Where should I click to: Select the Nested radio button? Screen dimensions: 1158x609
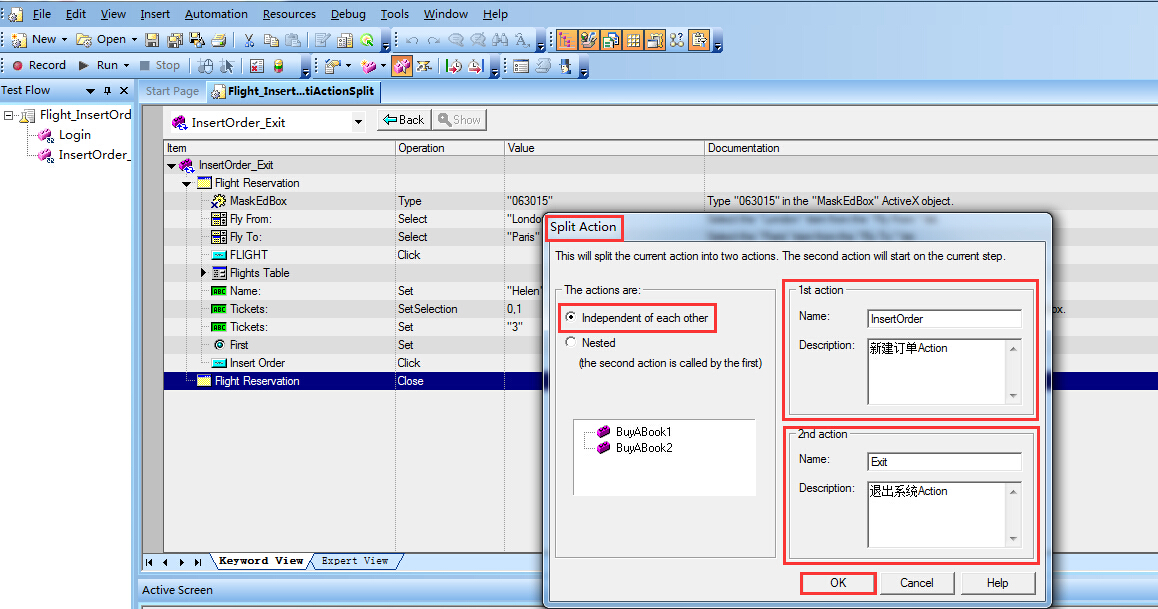click(x=570, y=342)
